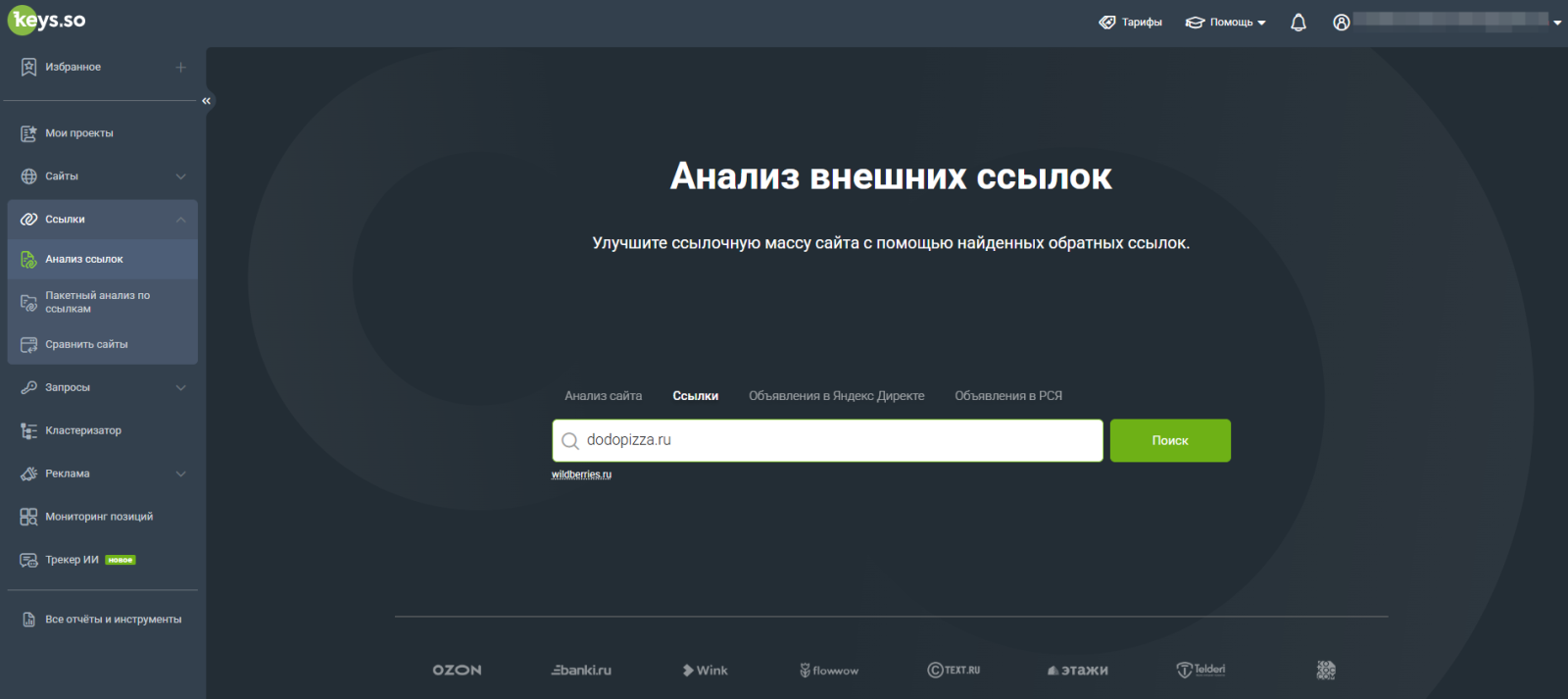The image size is (1568, 699).
Task: Click the Запросы key icon
Action: click(x=28, y=388)
